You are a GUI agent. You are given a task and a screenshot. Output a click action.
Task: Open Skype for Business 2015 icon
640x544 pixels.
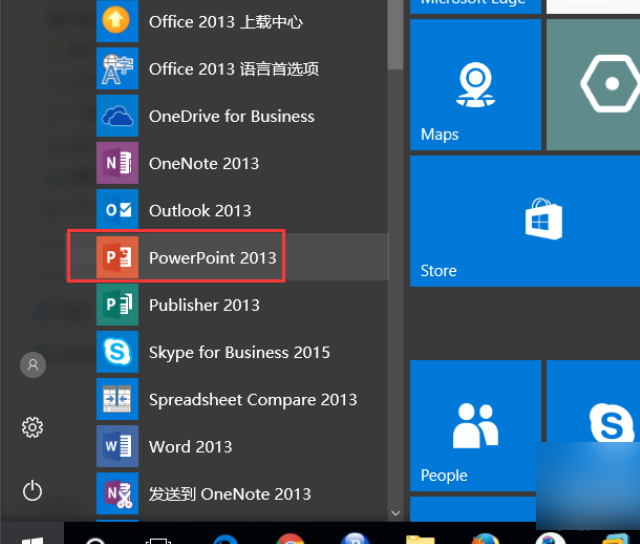point(117,352)
